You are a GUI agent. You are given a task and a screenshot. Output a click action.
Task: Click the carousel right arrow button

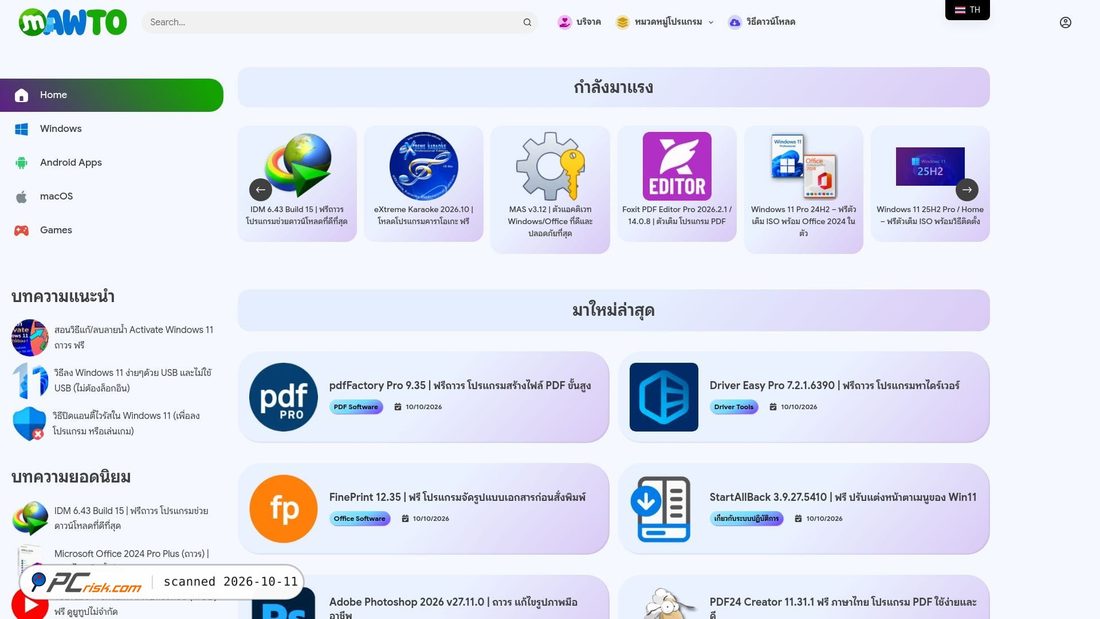(x=967, y=189)
